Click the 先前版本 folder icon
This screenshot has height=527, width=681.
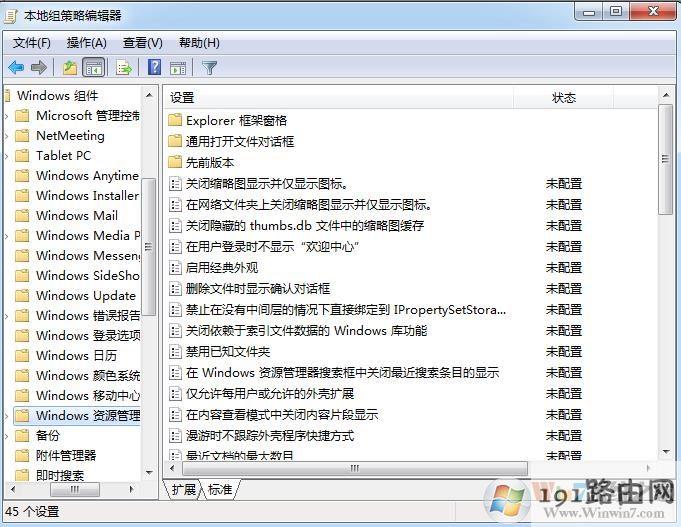coord(175,162)
